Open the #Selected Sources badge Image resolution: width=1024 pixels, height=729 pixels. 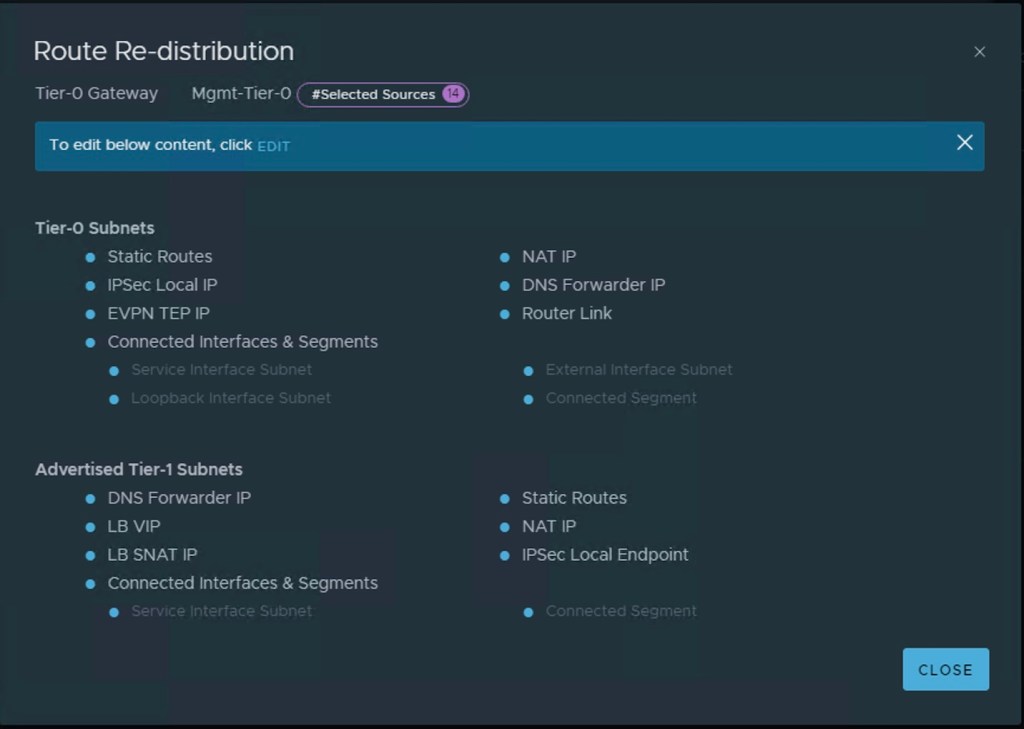tap(373, 94)
